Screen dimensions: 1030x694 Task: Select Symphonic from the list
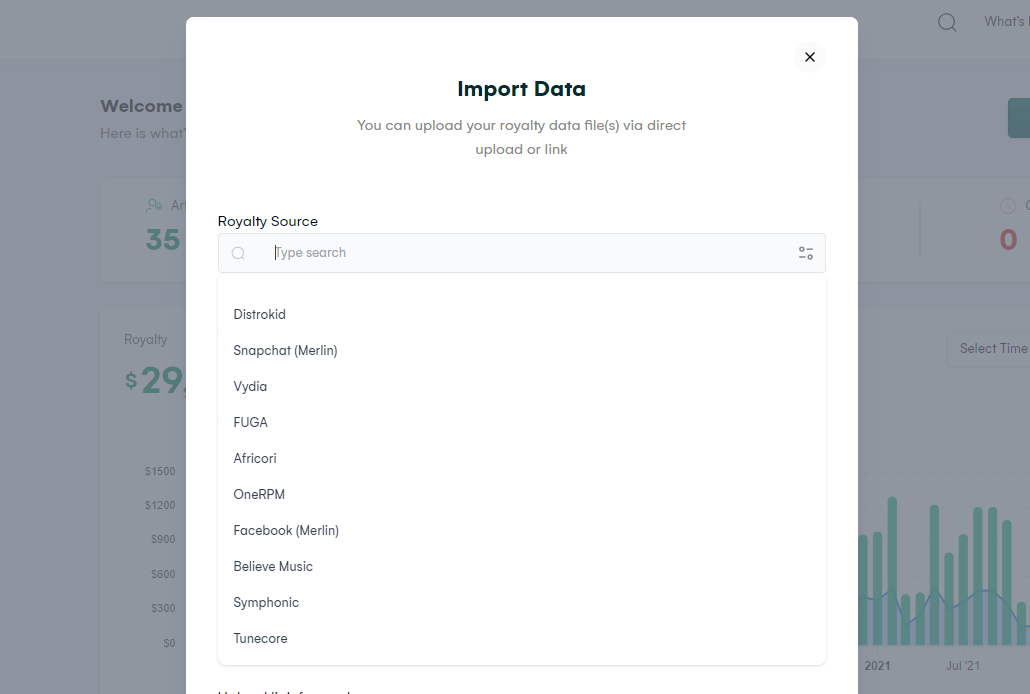click(522, 603)
